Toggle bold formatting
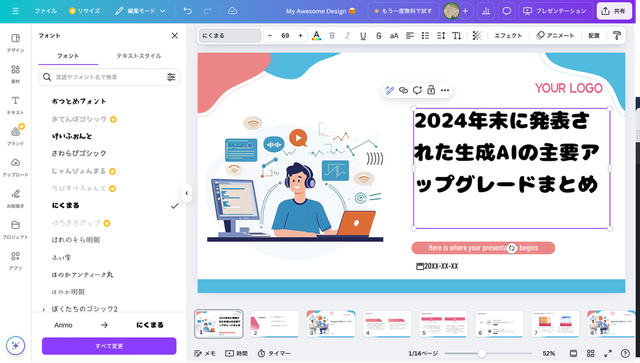 pyautogui.click(x=332, y=36)
